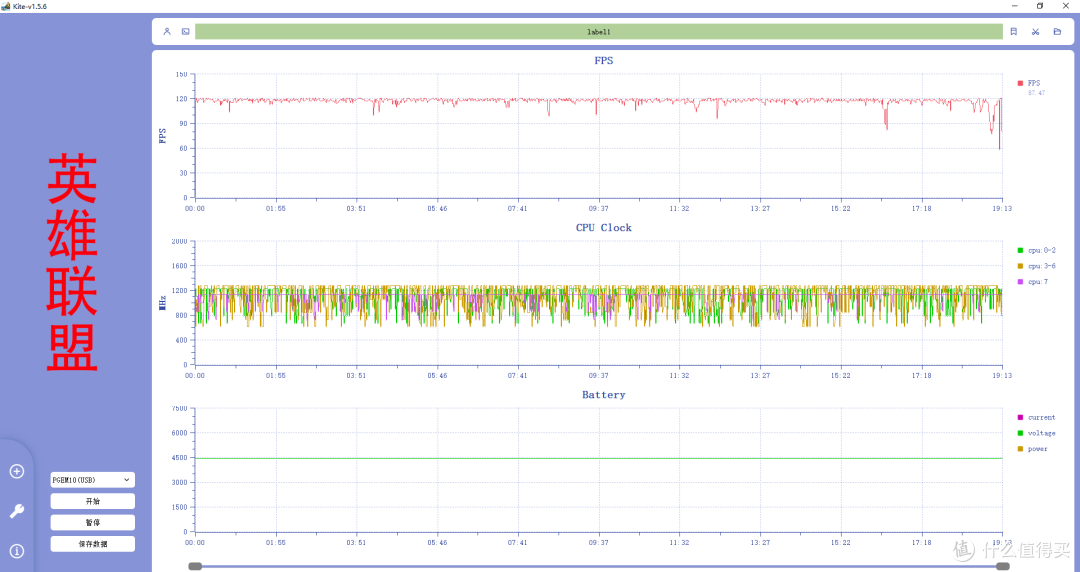Image resolution: width=1080 pixels, height=572 pixels.
Task: Click the 4500 axis value on Battery chart
Action: point(179,458)
